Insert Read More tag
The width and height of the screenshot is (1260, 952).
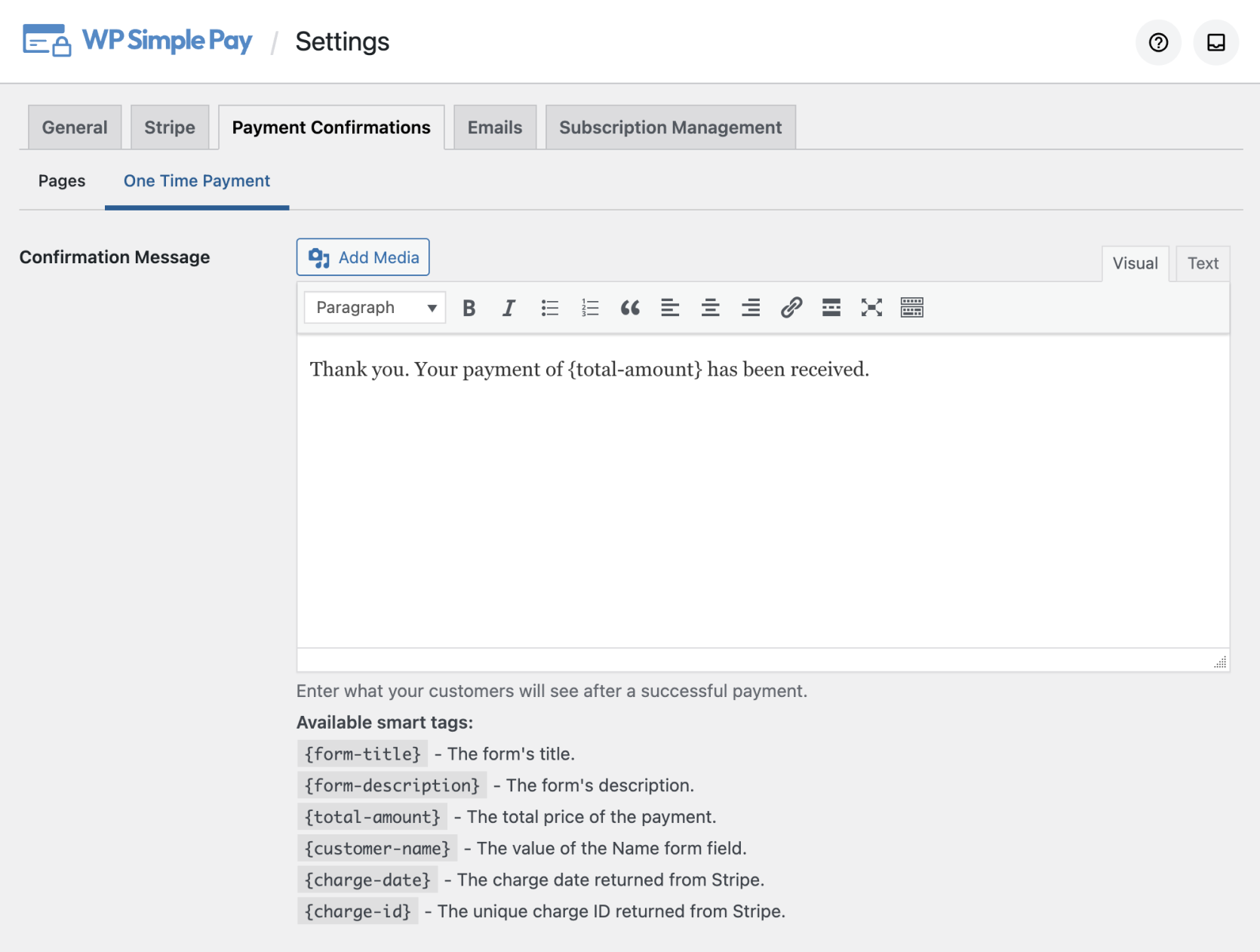(x=831, y=308)
